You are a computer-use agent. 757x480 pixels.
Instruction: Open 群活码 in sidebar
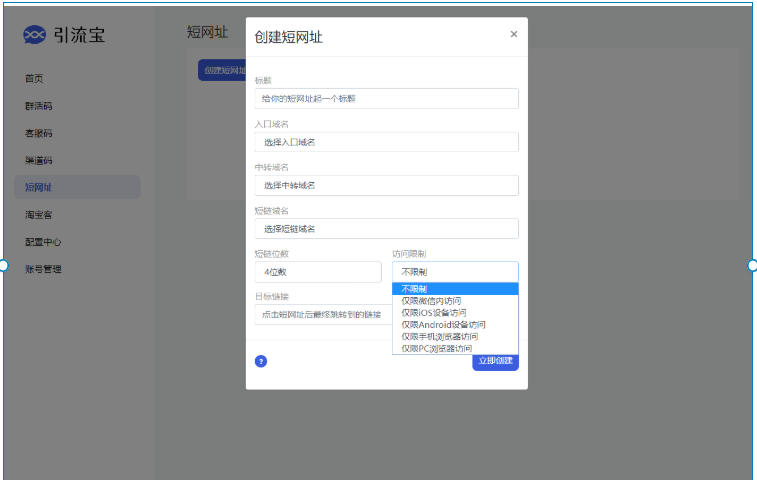click(x=38, y=105)
